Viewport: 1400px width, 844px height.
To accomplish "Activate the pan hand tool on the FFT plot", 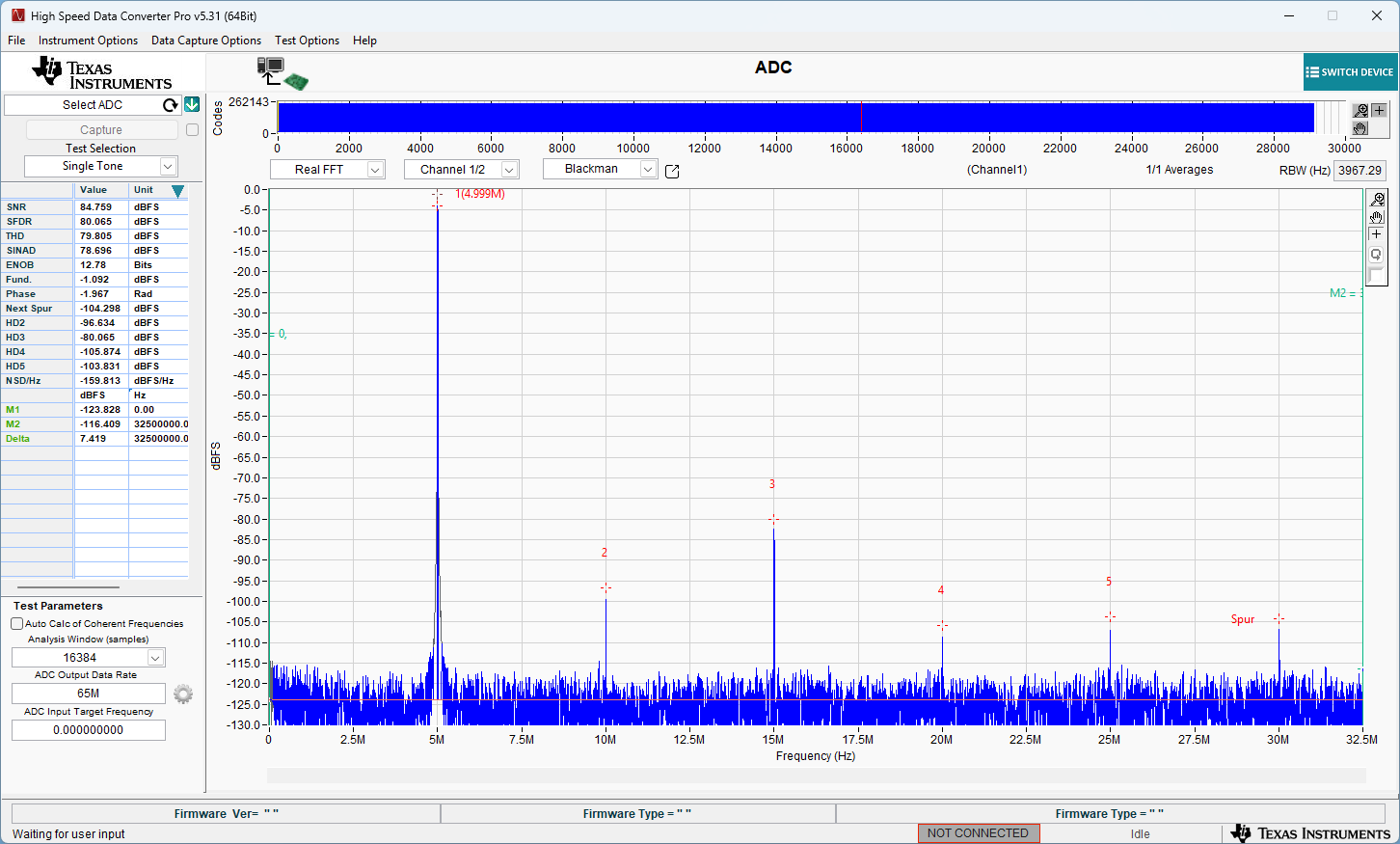I will [1376, 216].
